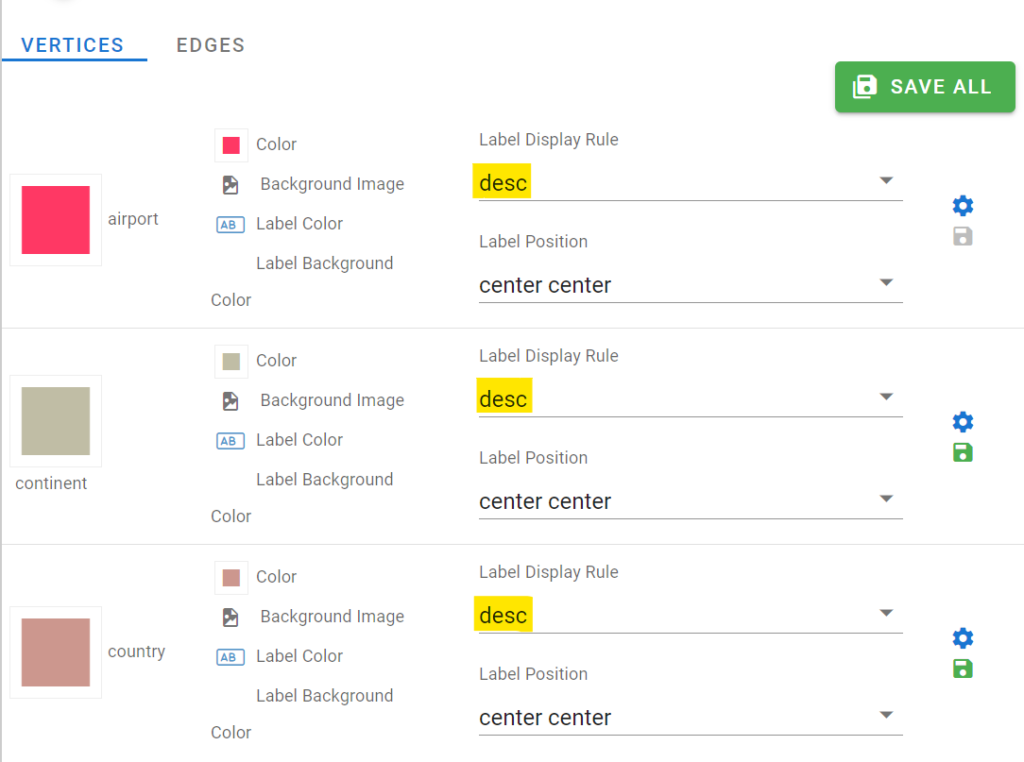Screen dimensions: 1024x762
Task: Click Label Color icon for continent
Action: [231, 441]
